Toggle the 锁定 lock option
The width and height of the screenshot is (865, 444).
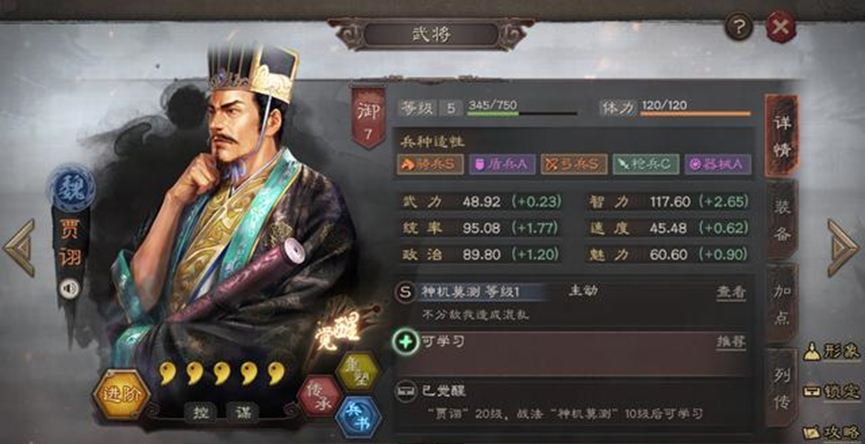click(832, 391)
